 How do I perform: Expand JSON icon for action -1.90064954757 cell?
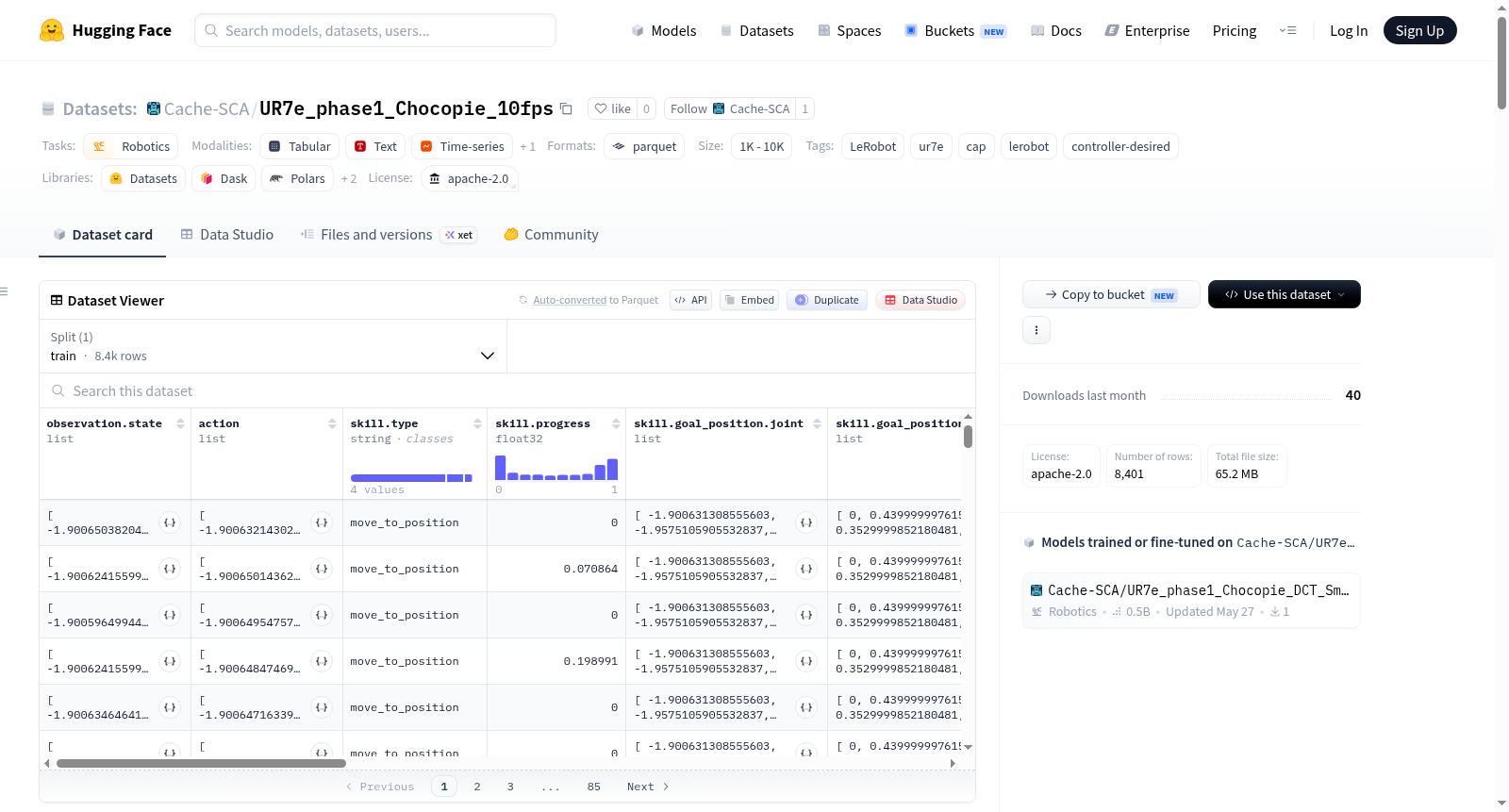[x=322, y=615]
